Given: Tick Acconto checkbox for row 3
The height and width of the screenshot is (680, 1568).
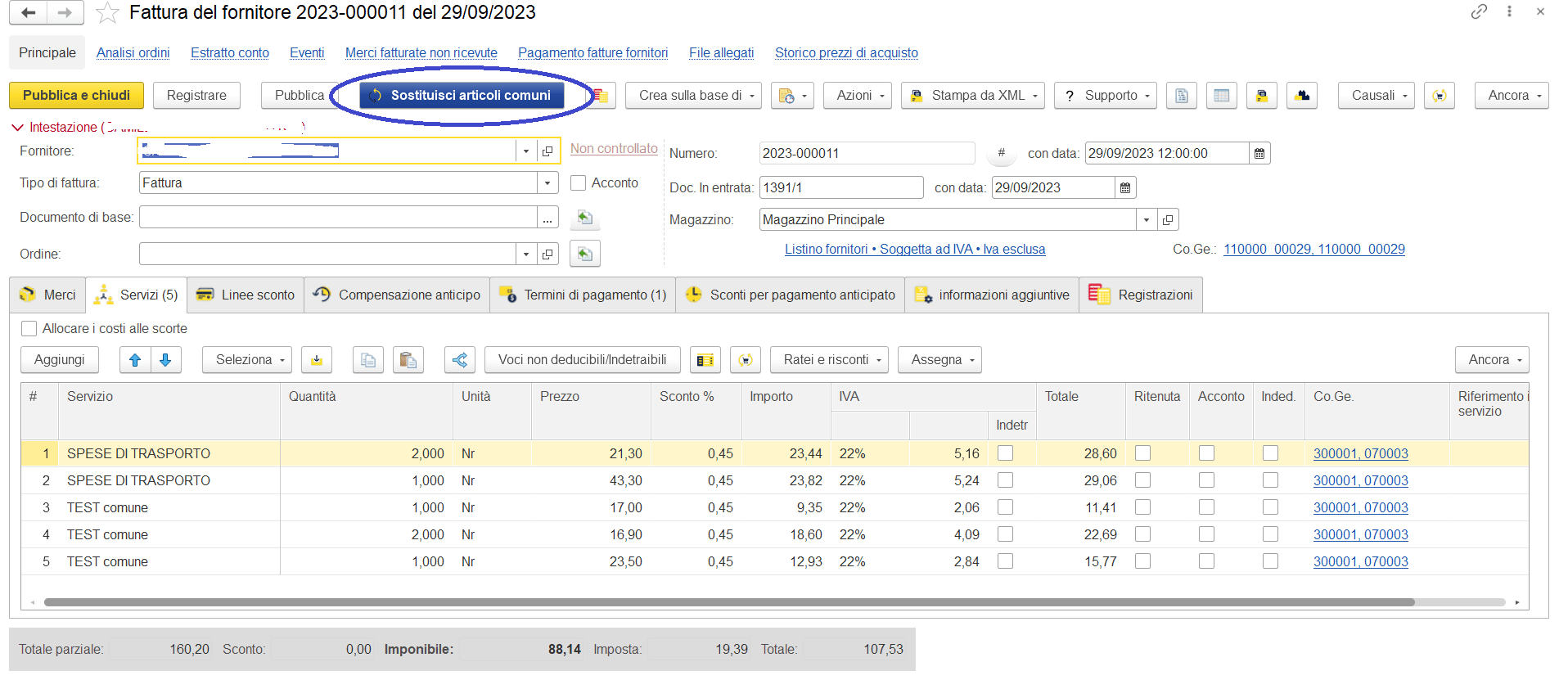Looking at the screenshot, I should 1206,507.
